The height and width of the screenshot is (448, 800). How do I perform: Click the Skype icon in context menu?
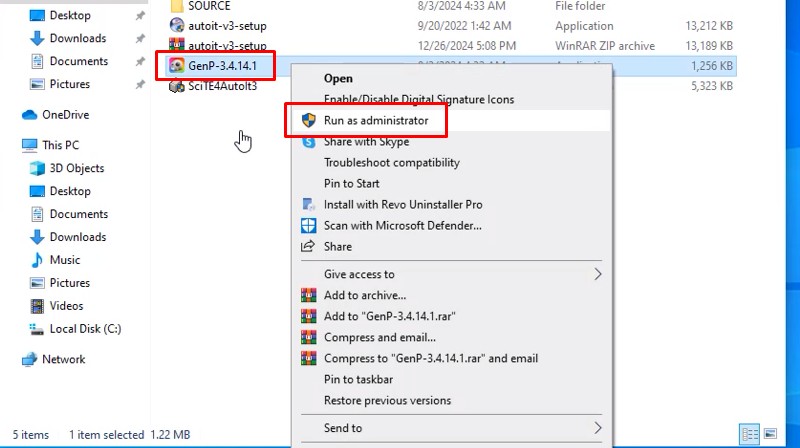(308, 142)
